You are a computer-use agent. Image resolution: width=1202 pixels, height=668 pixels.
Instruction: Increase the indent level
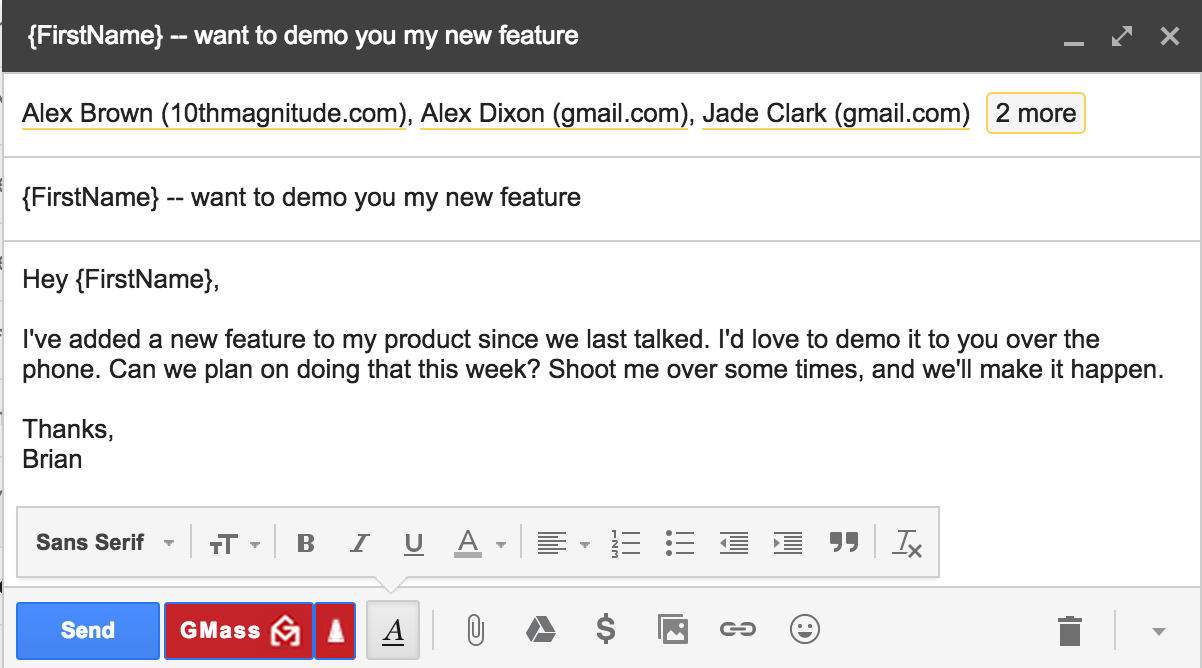tap(788, 543)
